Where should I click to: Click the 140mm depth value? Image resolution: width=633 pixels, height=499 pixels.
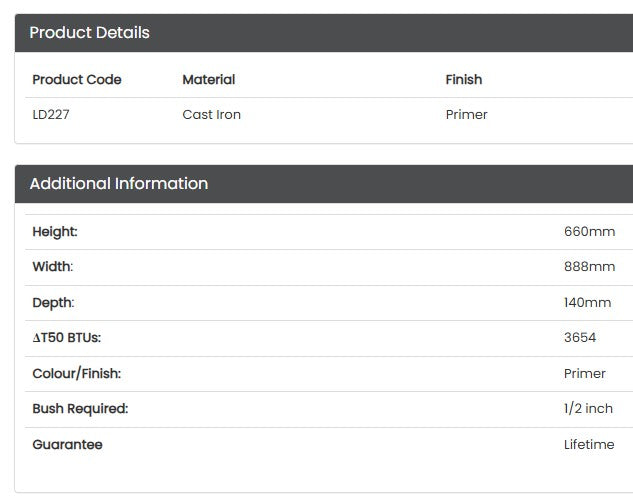(x=587, y=303)
